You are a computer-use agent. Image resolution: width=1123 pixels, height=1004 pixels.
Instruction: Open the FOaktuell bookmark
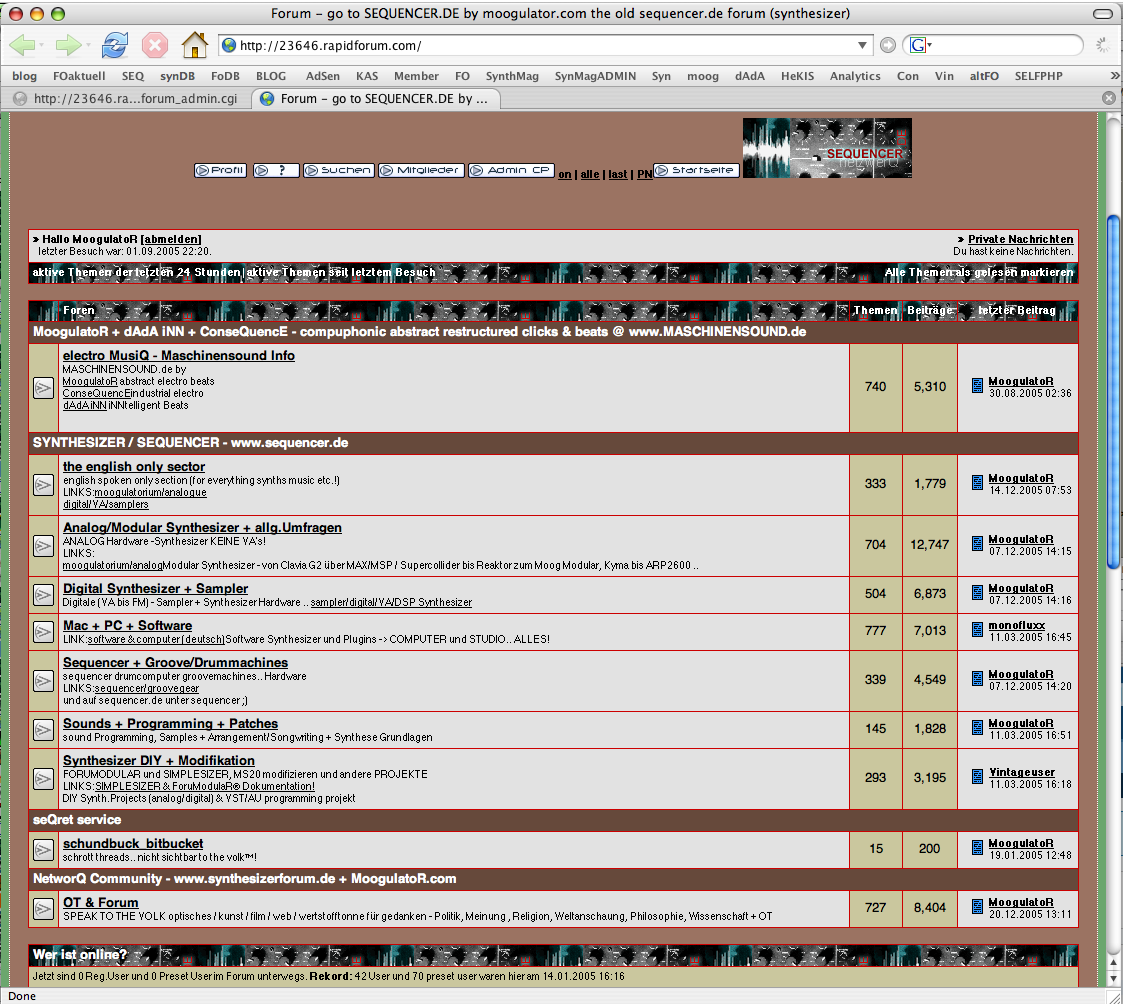[x=79, y=76]
